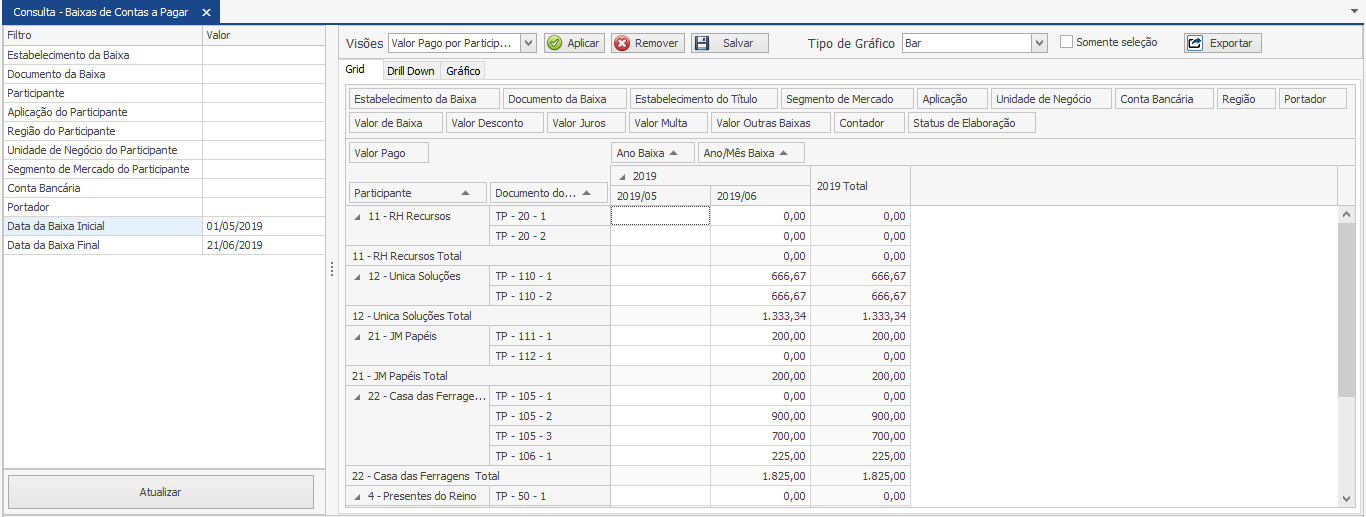1366x517 pixels.
Task: Click sort arrow on Ano Baixa field
Action: click(675, 153)
